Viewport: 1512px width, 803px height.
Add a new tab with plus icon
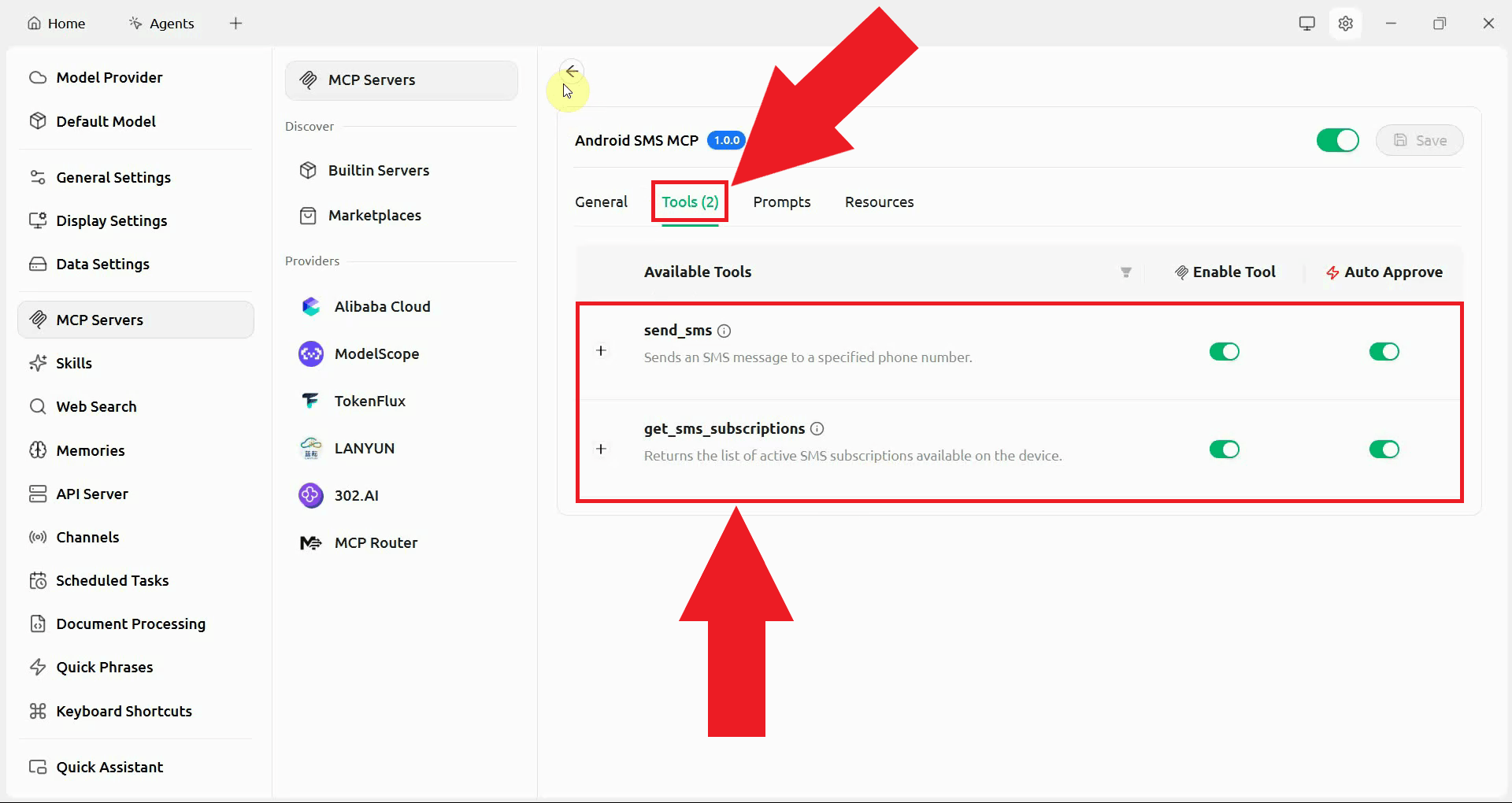click(235, 24)
